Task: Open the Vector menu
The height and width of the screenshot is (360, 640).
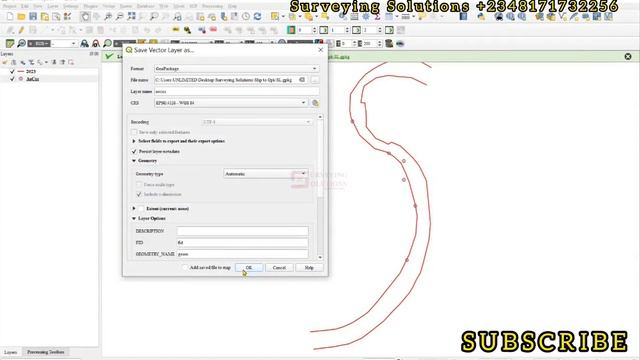Action: pos(108,6)
